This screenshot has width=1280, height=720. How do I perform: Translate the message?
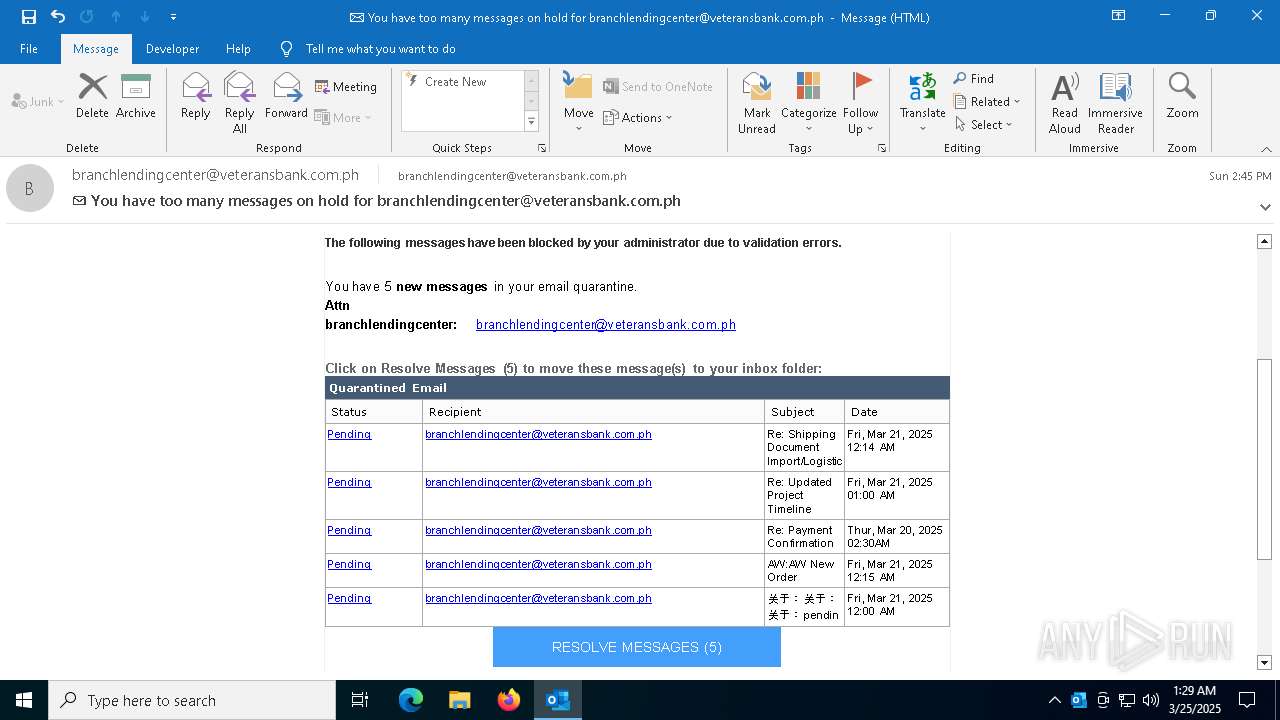[923, 103]
